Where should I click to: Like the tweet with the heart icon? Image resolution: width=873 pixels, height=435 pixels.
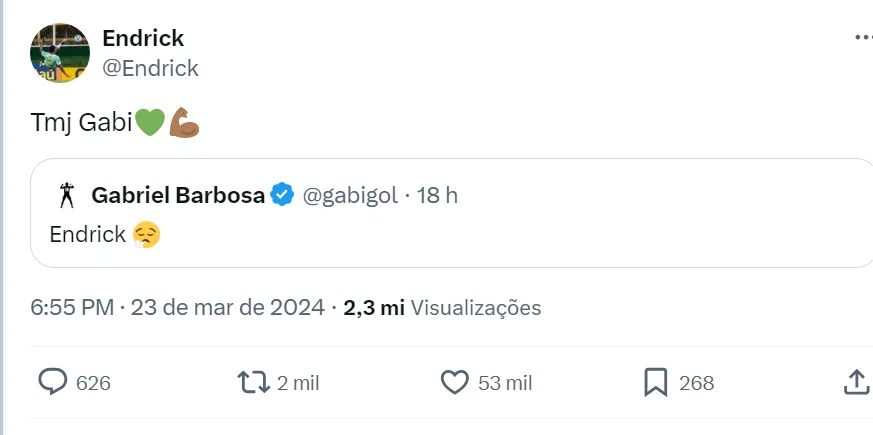point(455,382)
